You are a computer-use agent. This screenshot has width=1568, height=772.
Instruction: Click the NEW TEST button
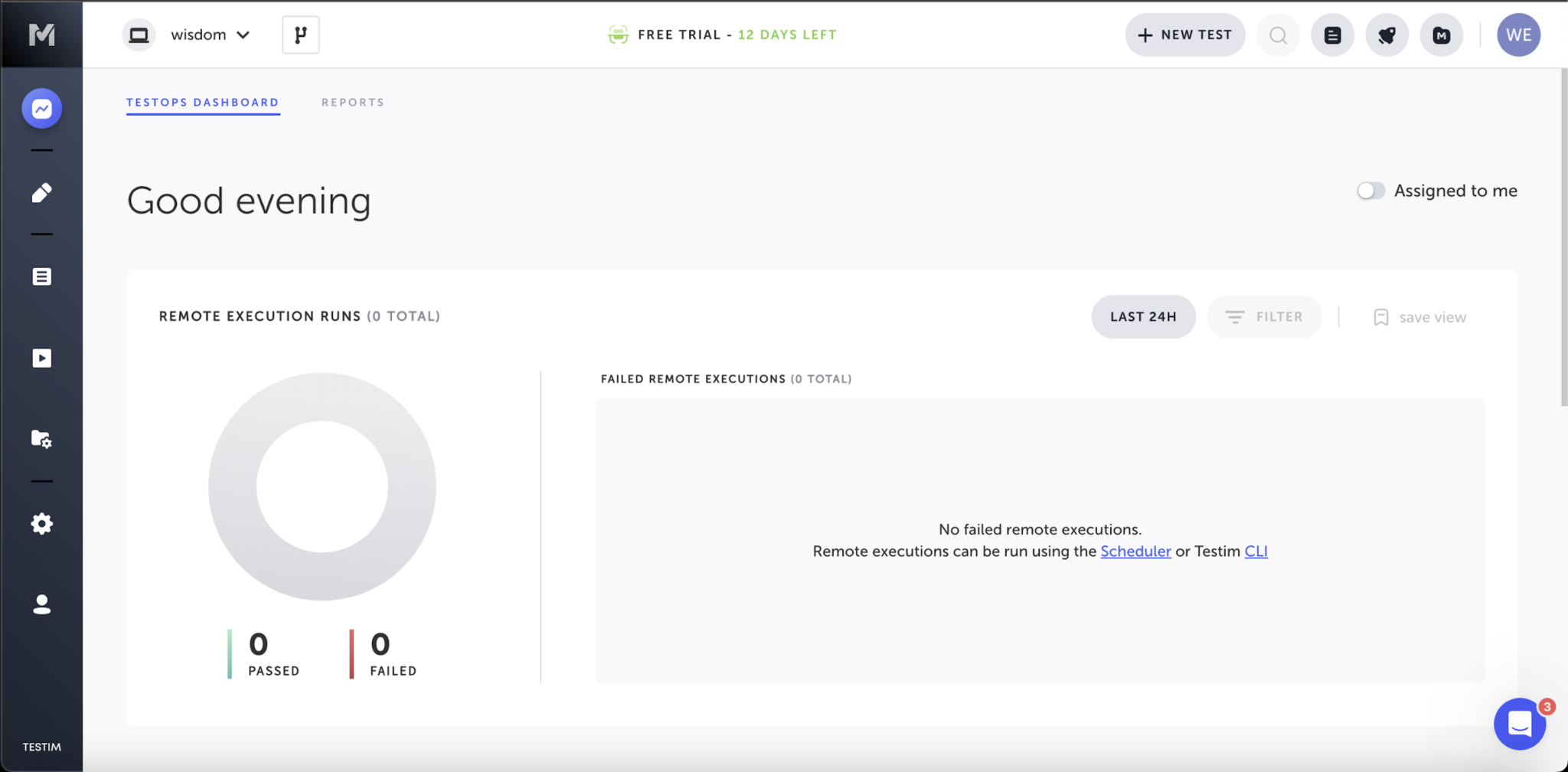point(1184,34)
